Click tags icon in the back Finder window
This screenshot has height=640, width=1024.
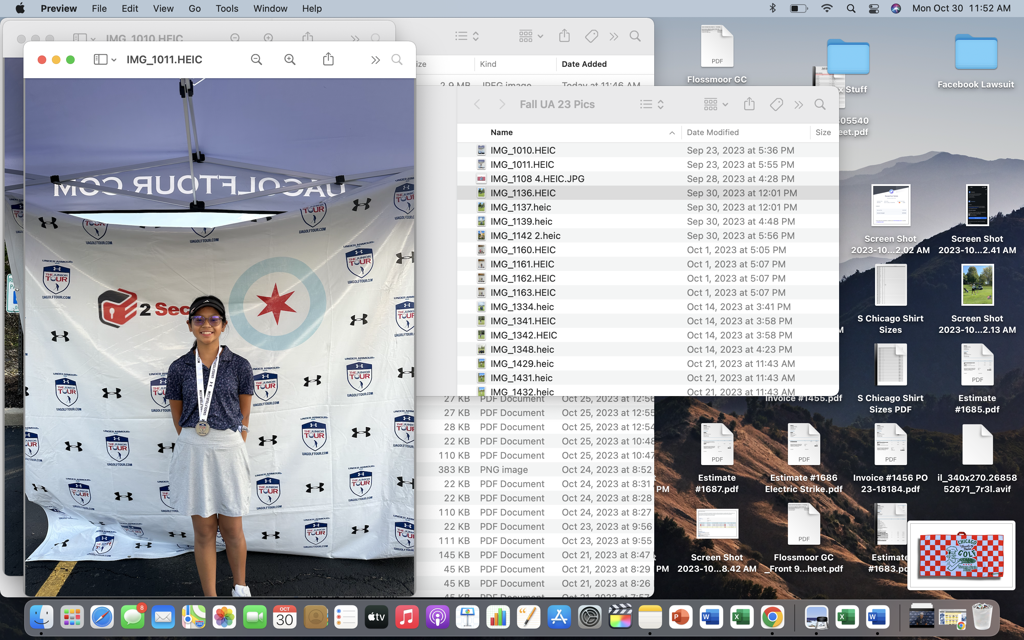point(592,37)
